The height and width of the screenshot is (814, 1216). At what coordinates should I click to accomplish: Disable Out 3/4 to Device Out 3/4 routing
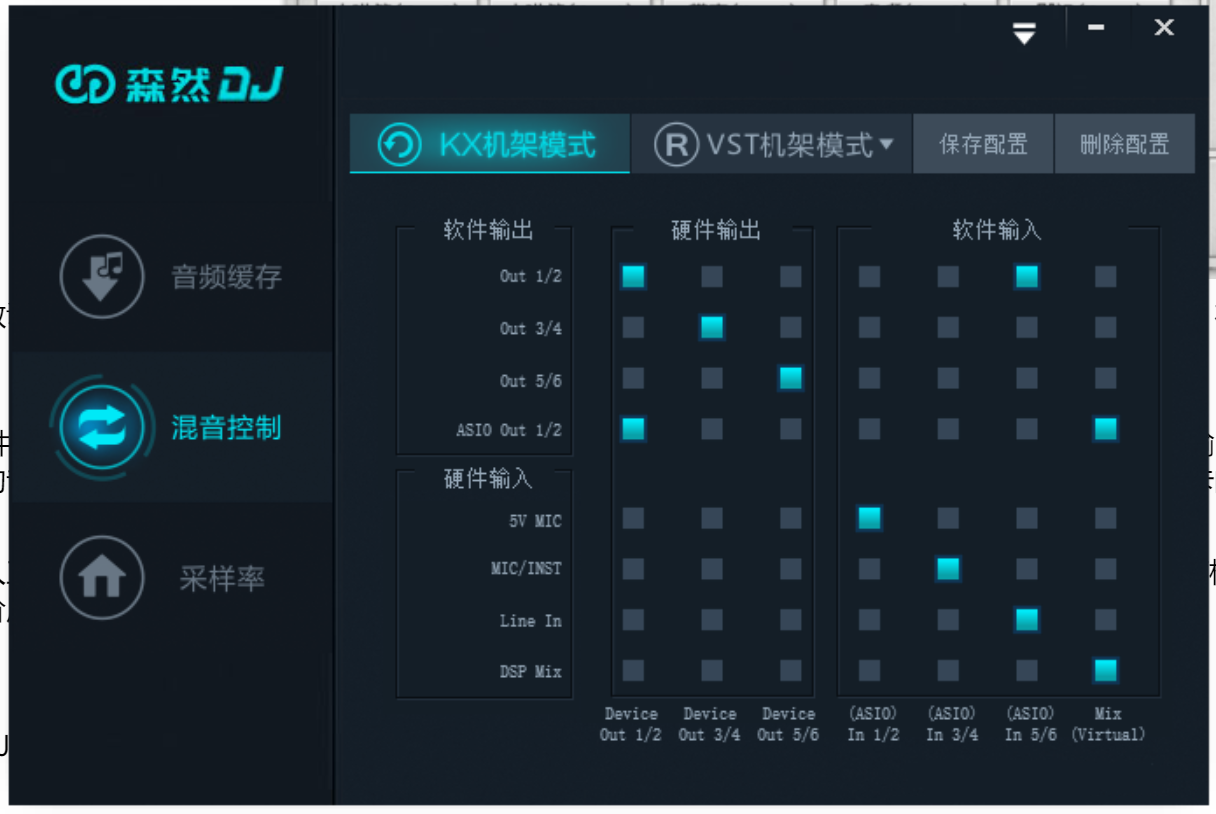[712, 326]
